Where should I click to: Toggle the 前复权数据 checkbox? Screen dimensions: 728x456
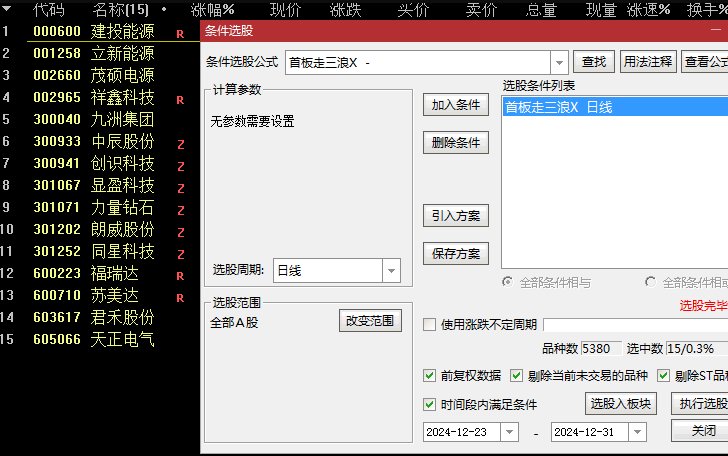pyautogui.click(x=429, y=375)
